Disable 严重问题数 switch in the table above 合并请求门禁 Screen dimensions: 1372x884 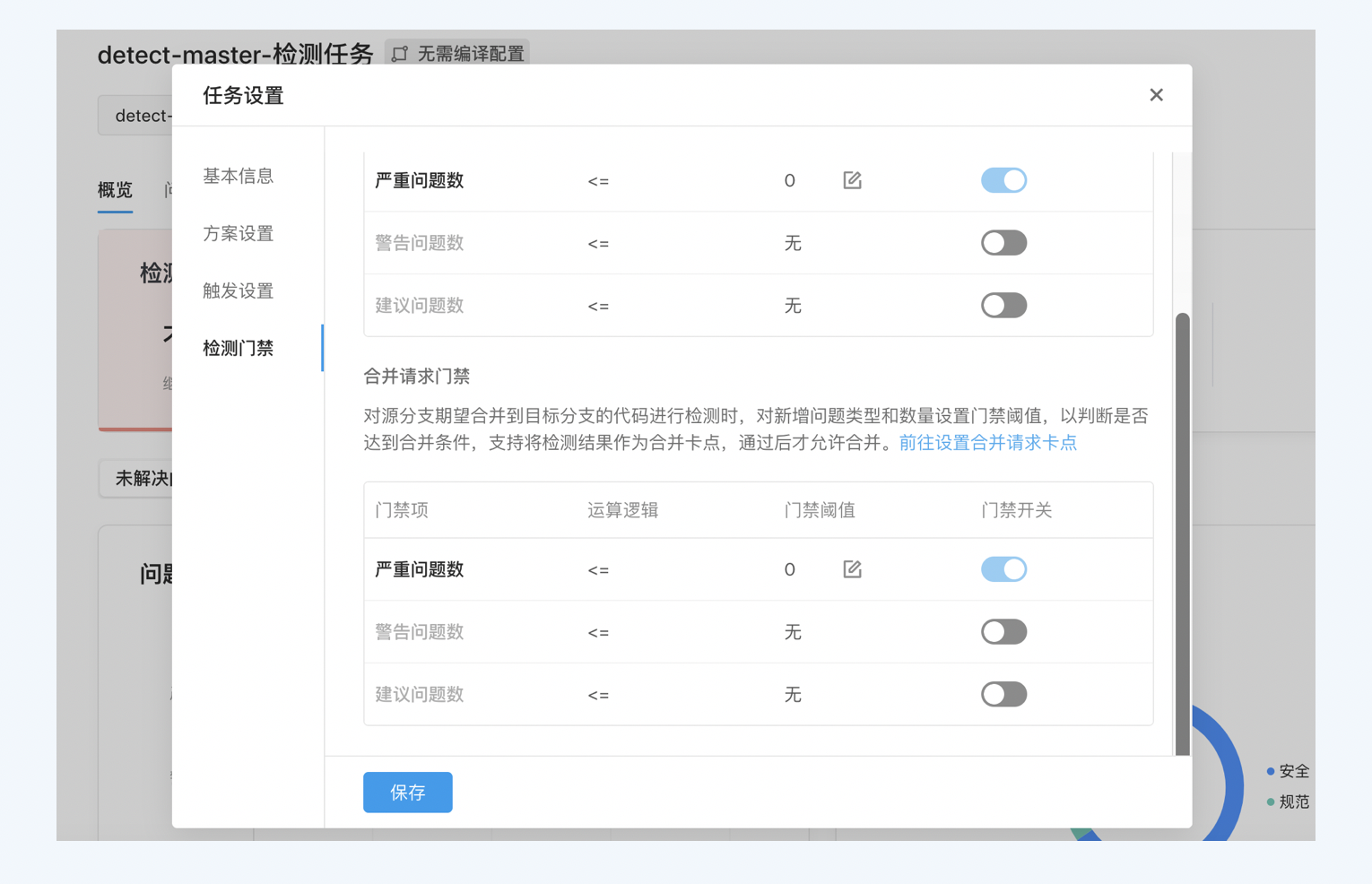(x=1003, y=180)
